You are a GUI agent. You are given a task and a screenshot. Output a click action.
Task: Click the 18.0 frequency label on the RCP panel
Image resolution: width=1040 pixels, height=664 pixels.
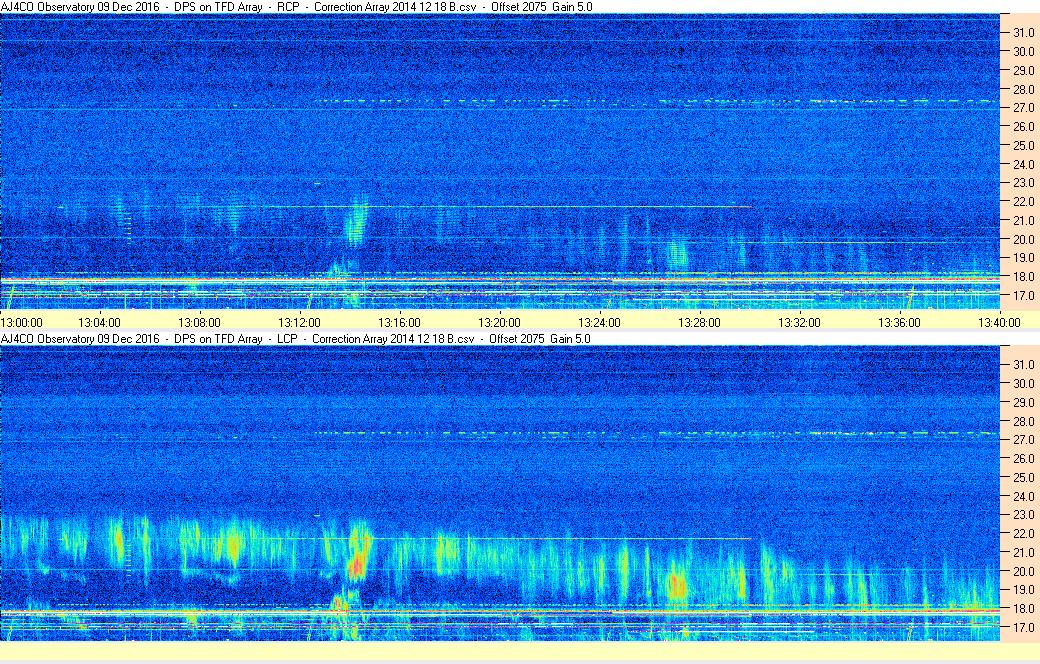pos(1023,277)
